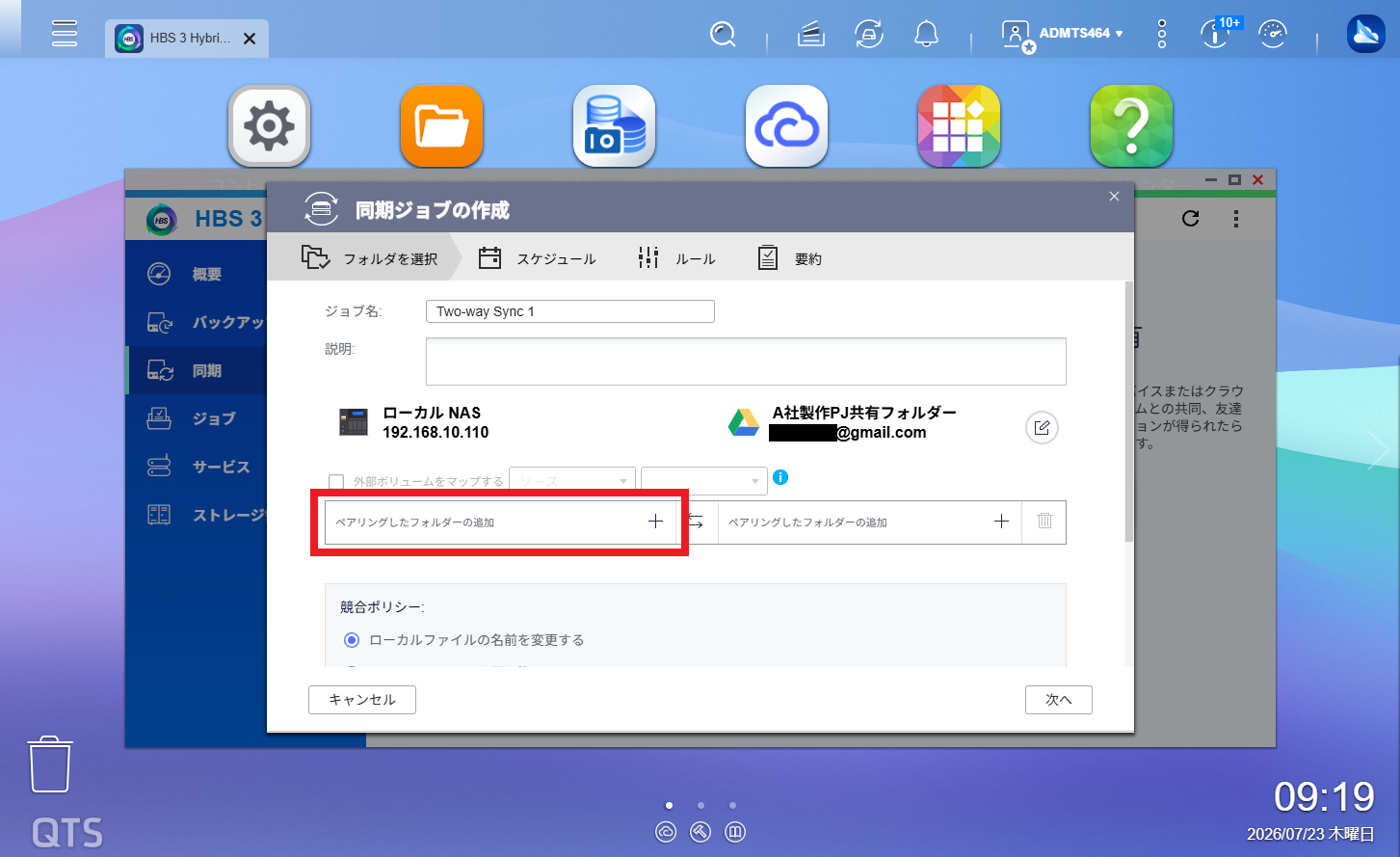Screen dimensions: 1400x857
Task: Launch File Station orange folder icon
Action: (x=441, y=125)
